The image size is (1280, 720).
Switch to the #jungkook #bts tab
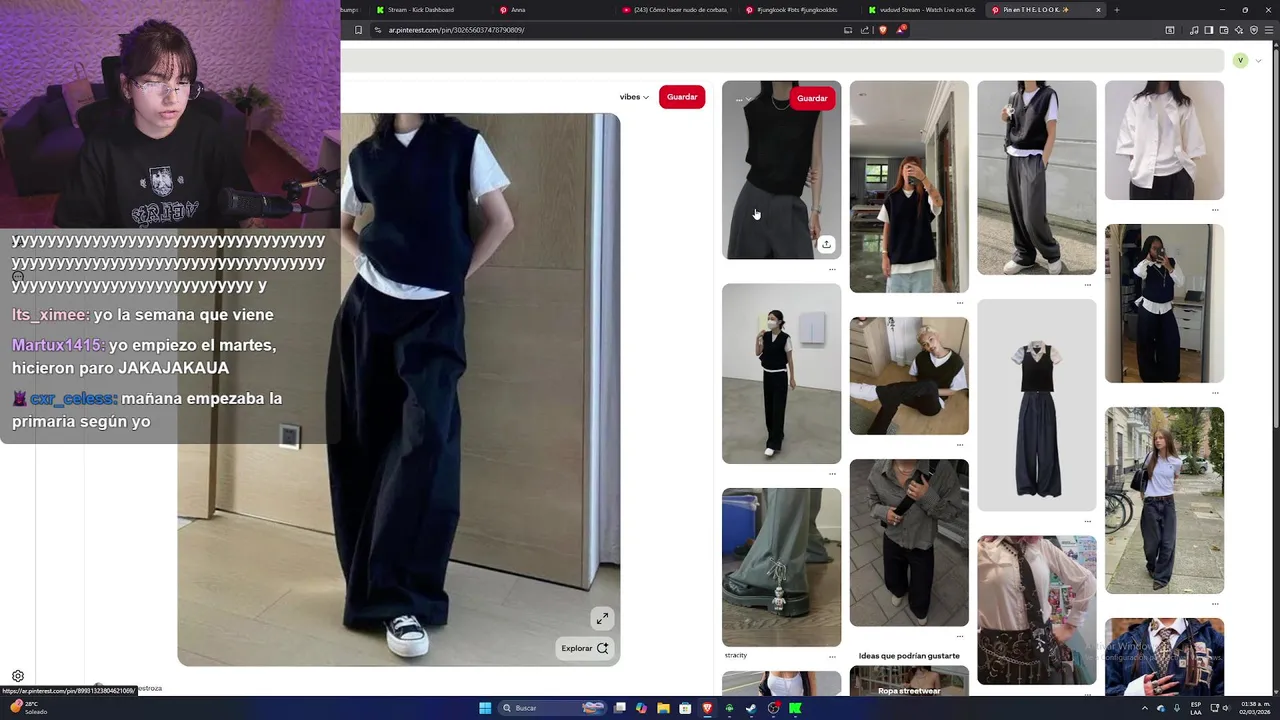click(x=797, y=10)
